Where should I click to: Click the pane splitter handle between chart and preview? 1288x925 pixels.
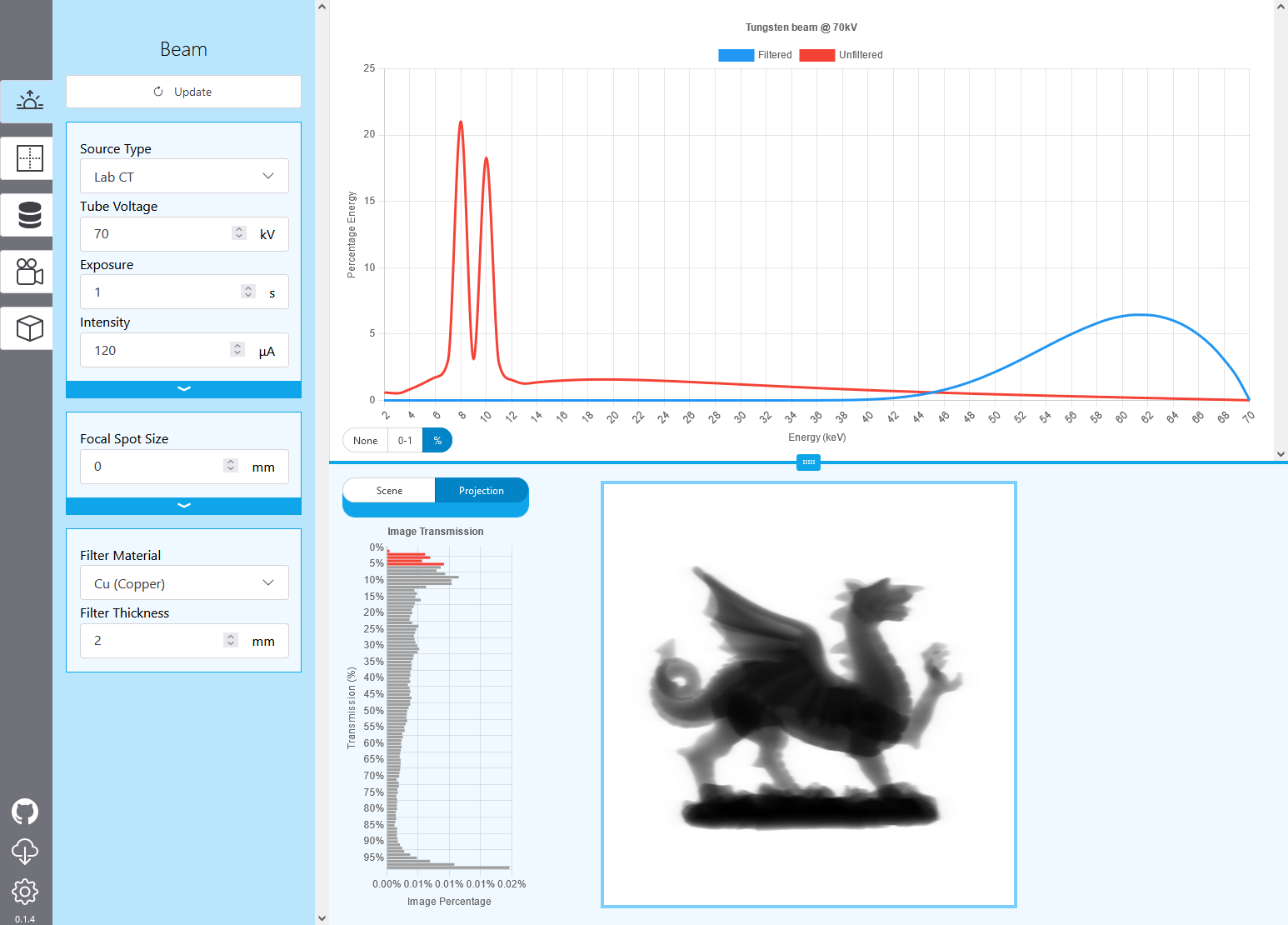coord(808,462)
